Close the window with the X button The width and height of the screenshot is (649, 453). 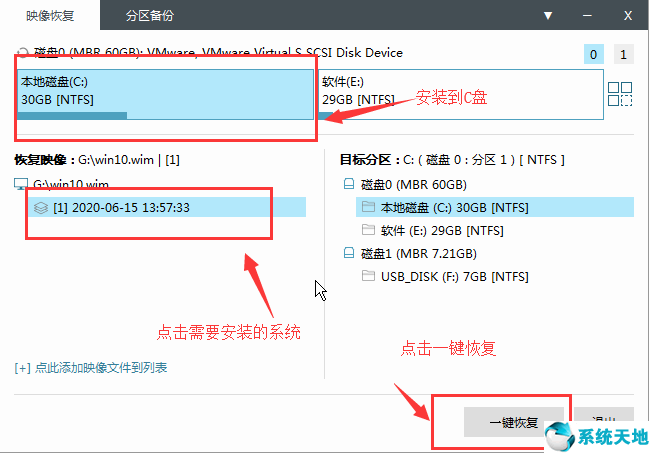point(627,16)
